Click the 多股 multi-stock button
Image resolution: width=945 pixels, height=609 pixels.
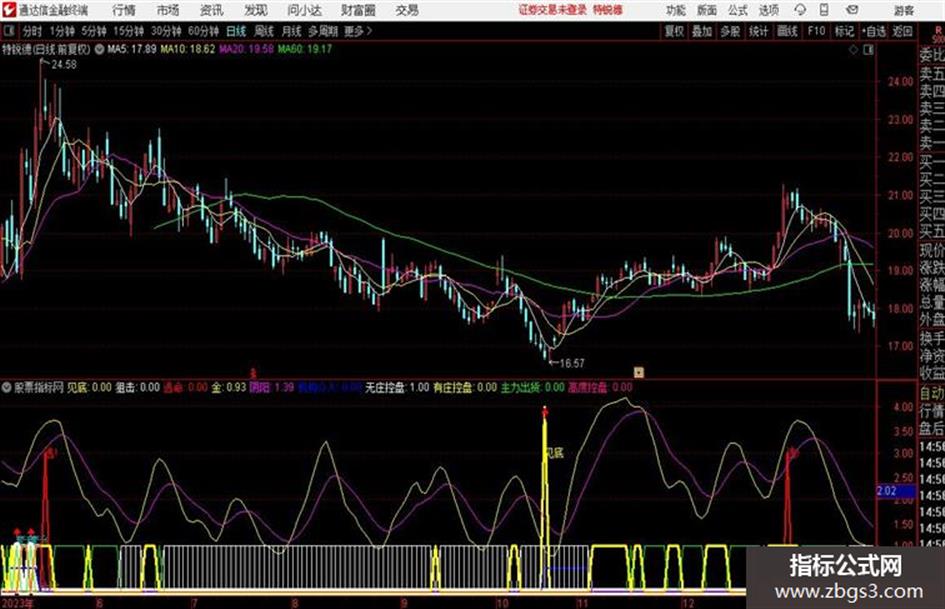click(x=730, y=31)
